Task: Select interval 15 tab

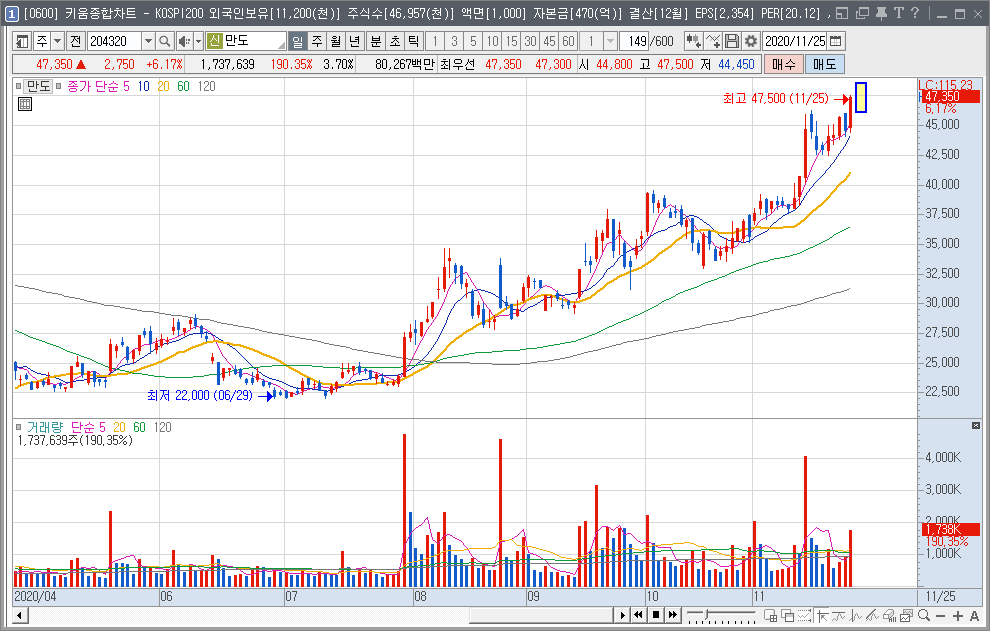Action: point(511,42)
